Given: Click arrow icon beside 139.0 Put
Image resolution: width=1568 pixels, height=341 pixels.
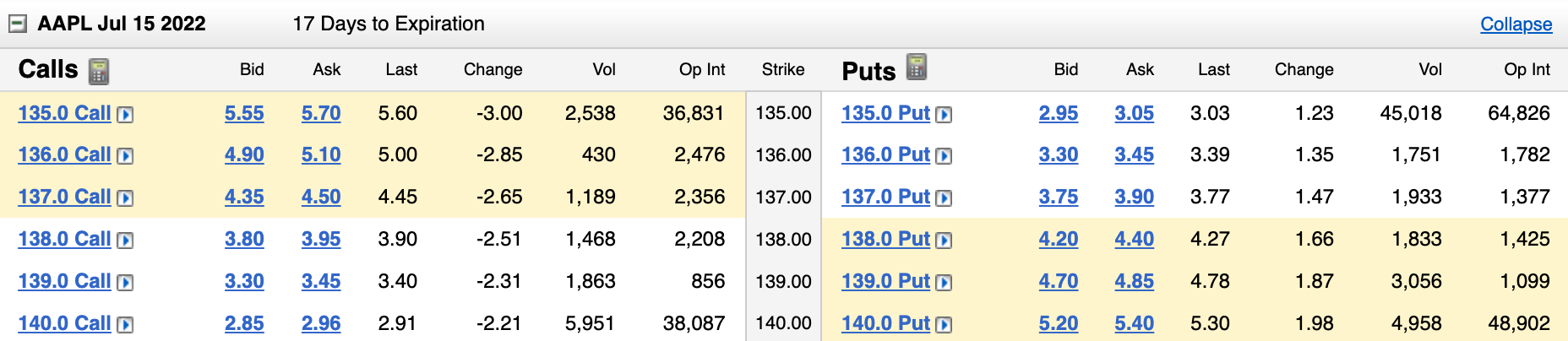Looking at the screenshot, I should click(944, 283).
